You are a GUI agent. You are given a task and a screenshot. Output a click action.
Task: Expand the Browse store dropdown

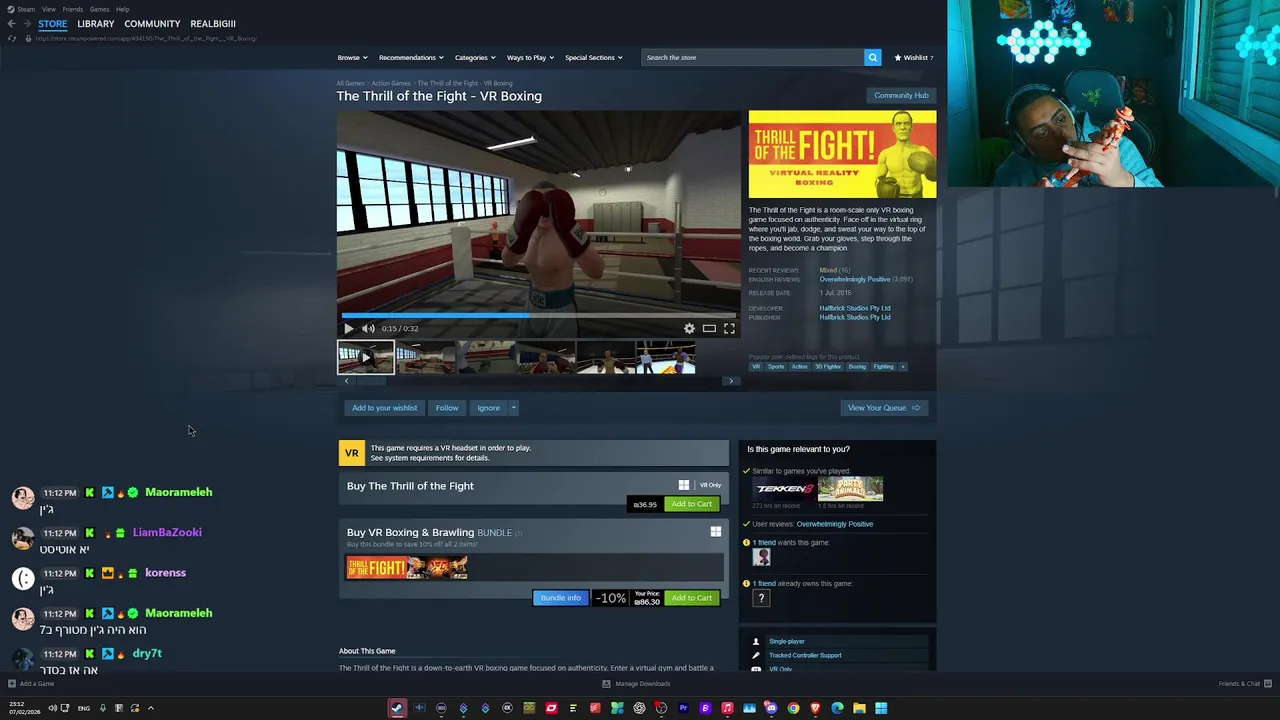352,57
